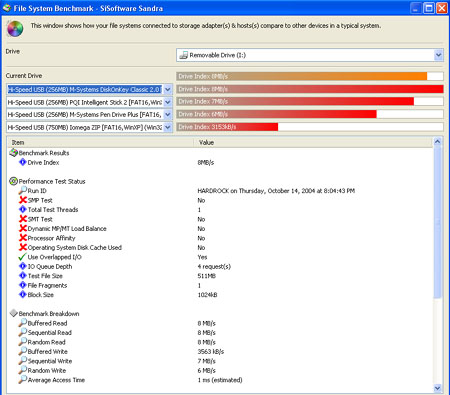Minimize the File System Benchmark window
This screenshot has height=395, width=450.
[415, 8]
